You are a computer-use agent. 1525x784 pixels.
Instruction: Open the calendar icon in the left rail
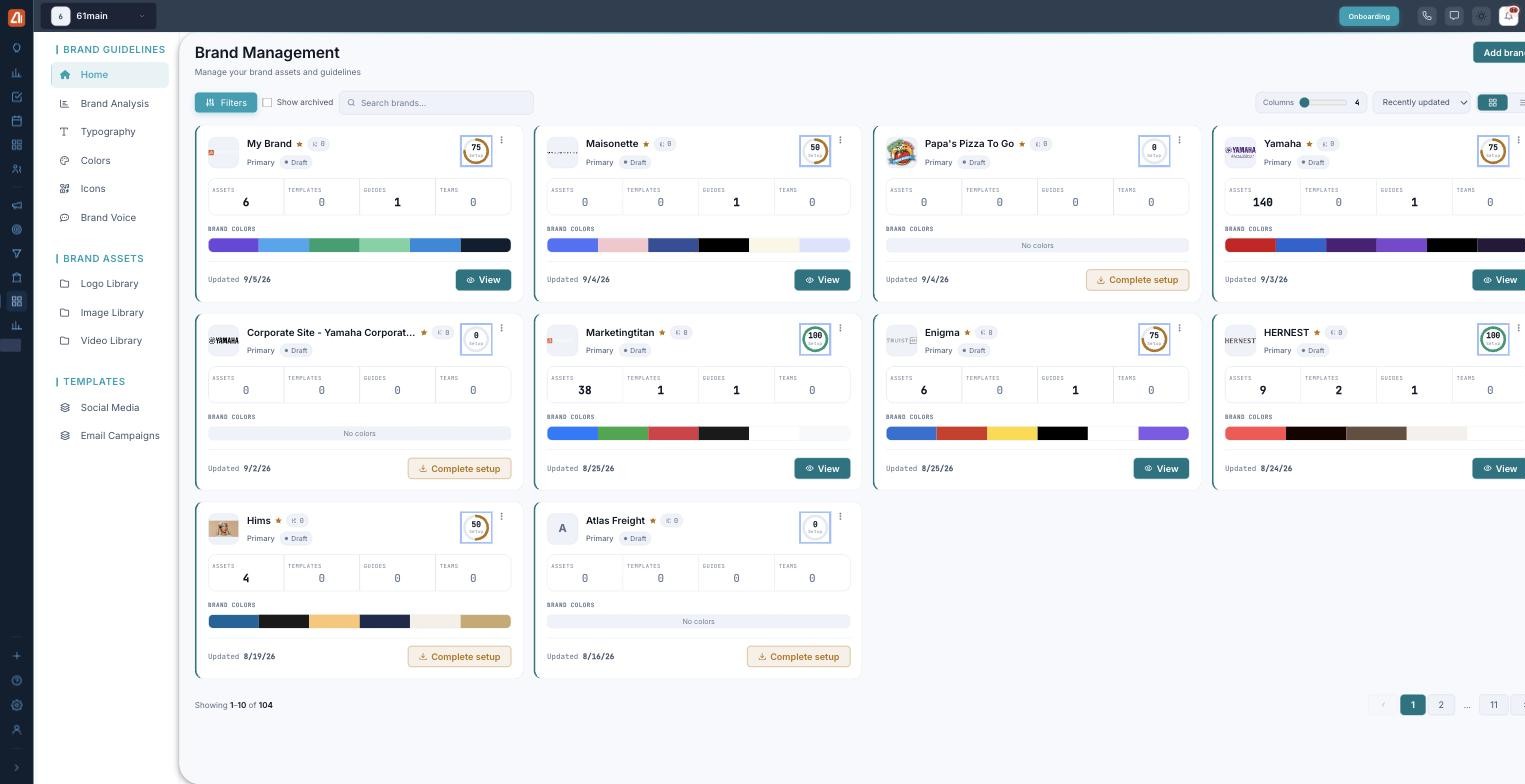(x=16, y=121)
